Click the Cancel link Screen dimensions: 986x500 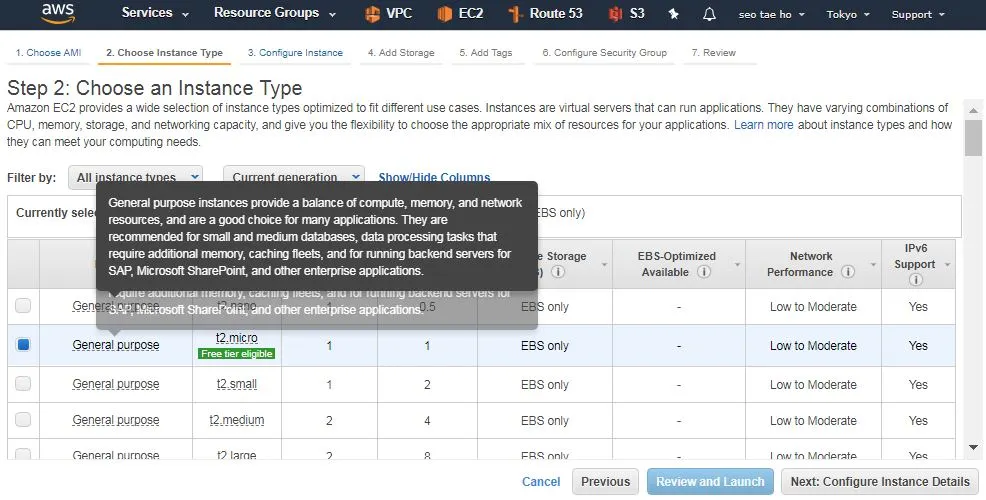click(x=541, y=482)
